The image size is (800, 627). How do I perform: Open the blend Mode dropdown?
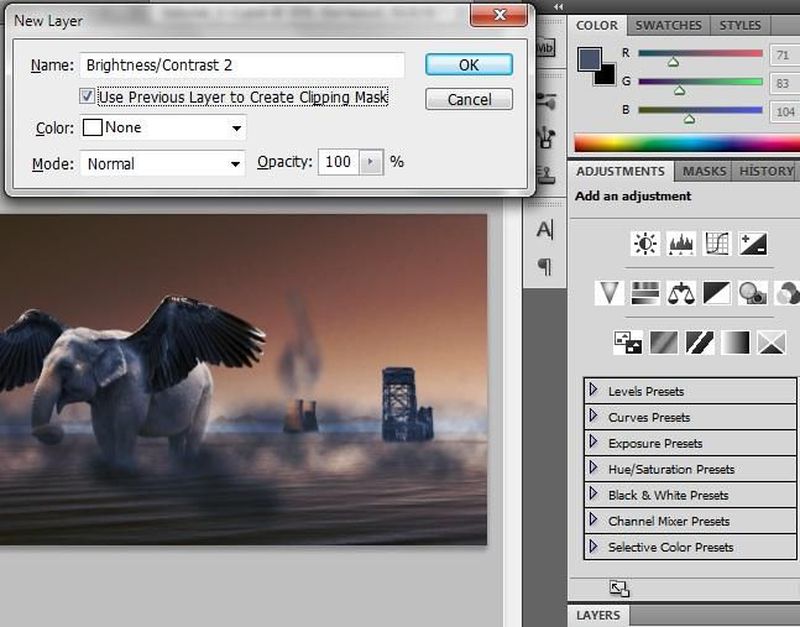point(163,163)
